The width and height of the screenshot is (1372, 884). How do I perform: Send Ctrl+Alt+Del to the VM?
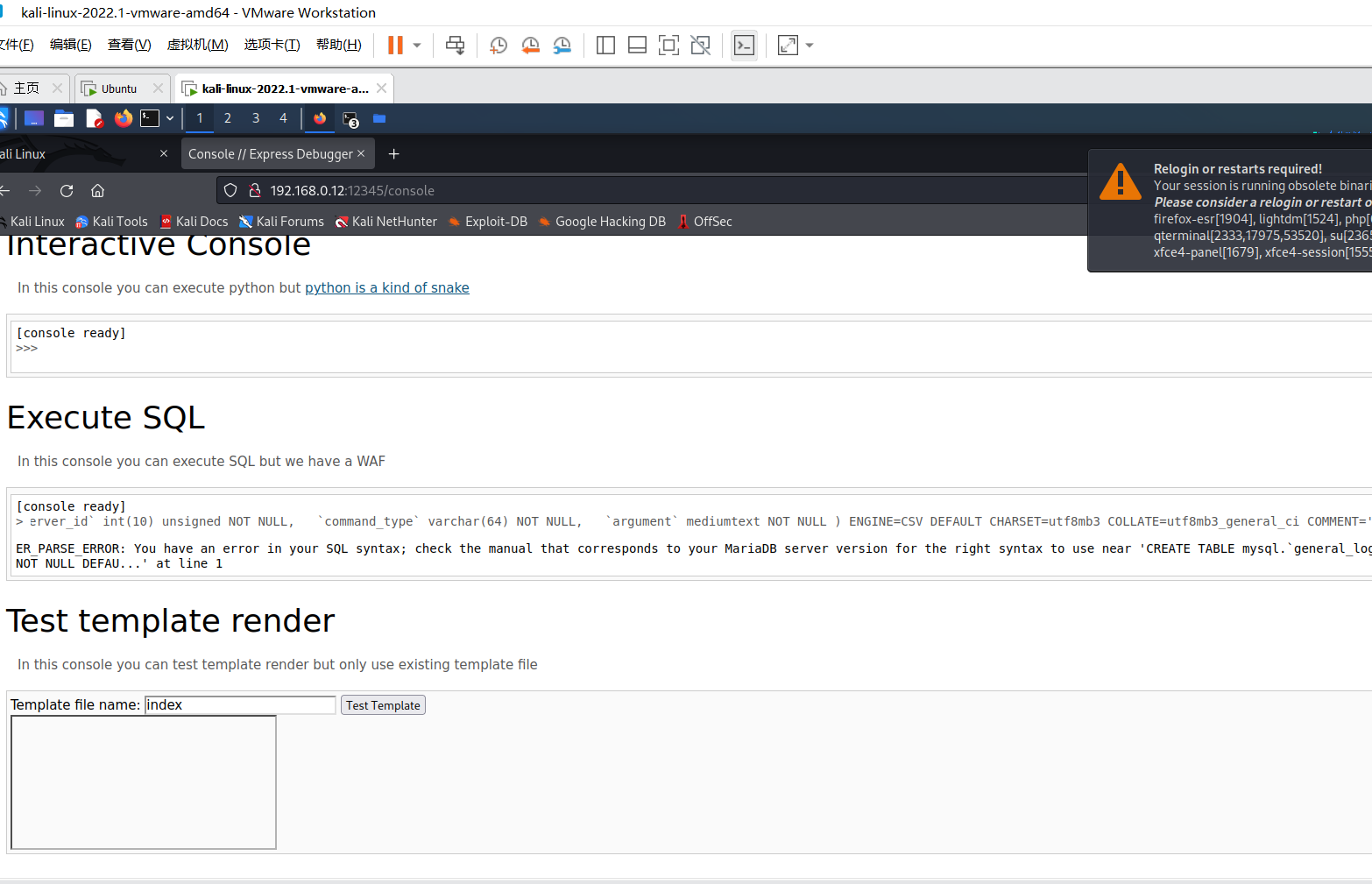tap(455, 46)
